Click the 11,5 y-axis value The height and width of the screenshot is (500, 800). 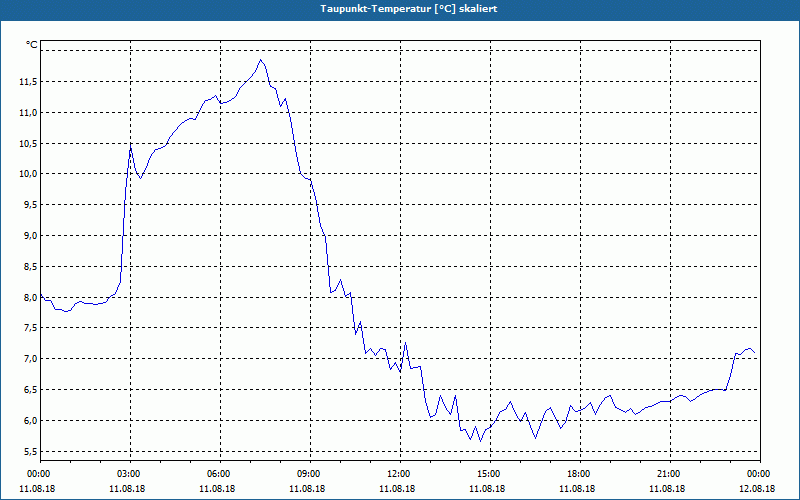coord(28,82)
